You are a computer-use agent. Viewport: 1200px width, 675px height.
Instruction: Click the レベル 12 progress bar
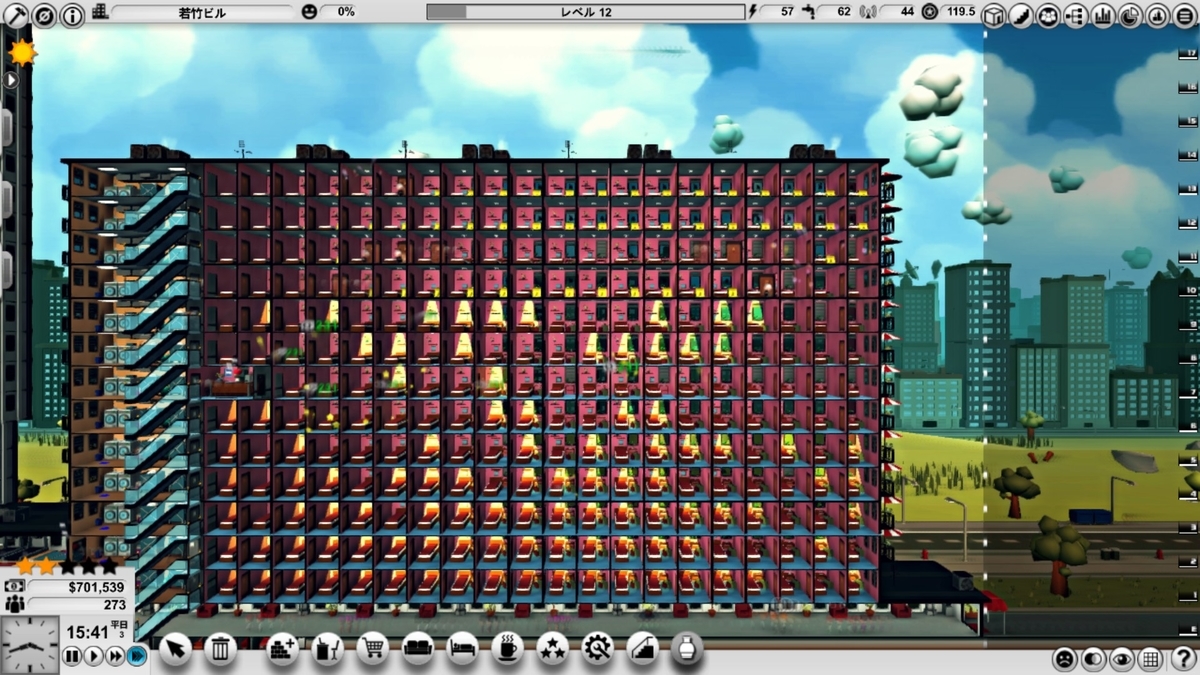point(586,12)
